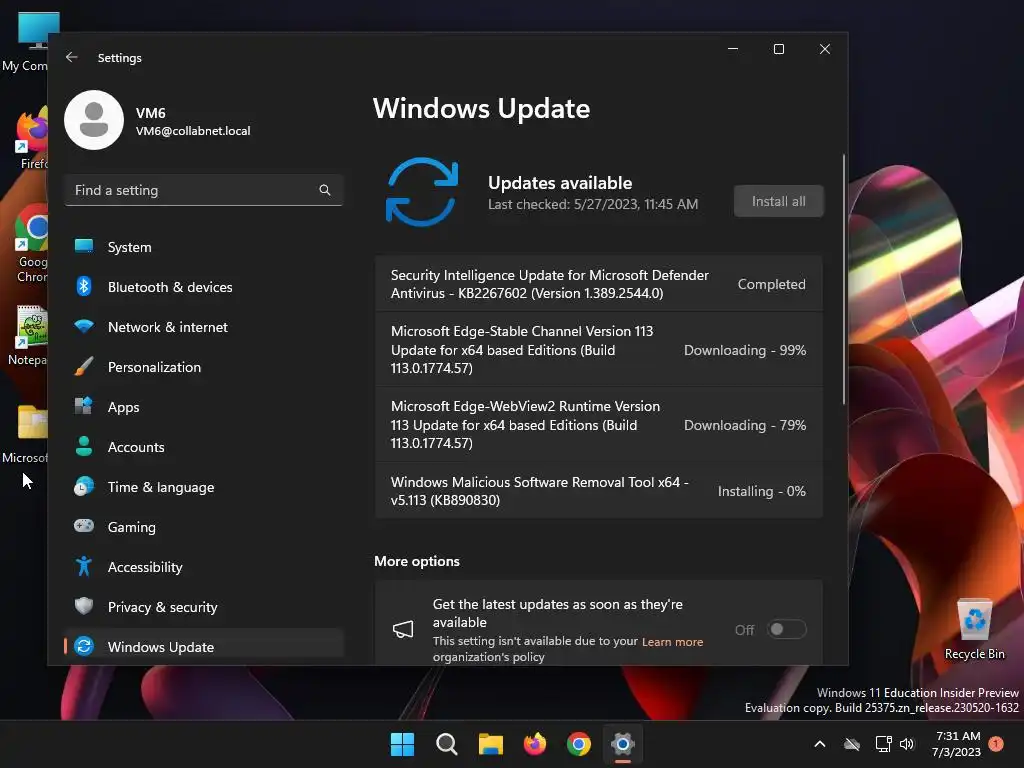Go to Network & internet settings

coord(204,327)
